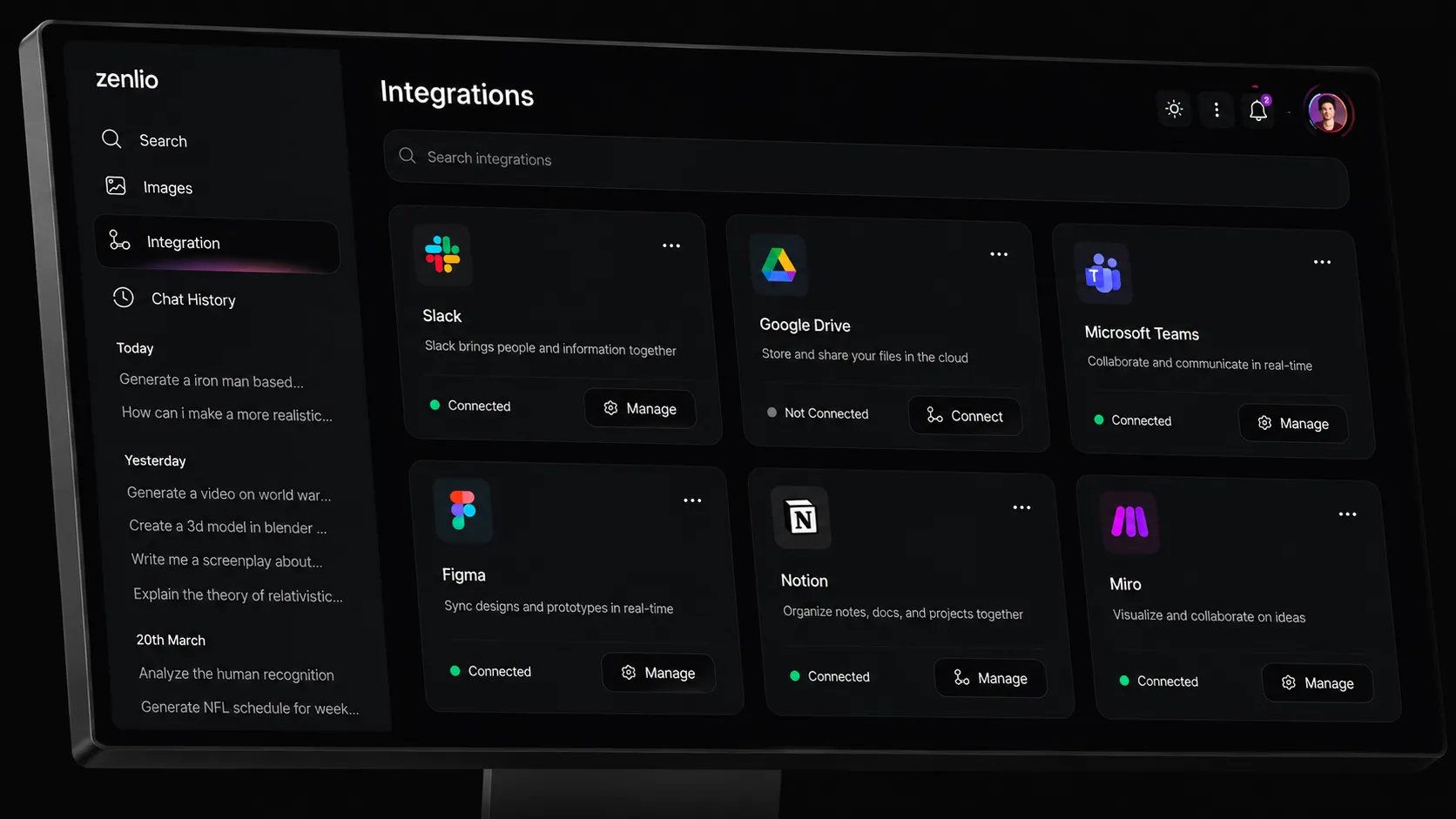Click the Microsoft Teams Connected status

(x=1133, y=420)
